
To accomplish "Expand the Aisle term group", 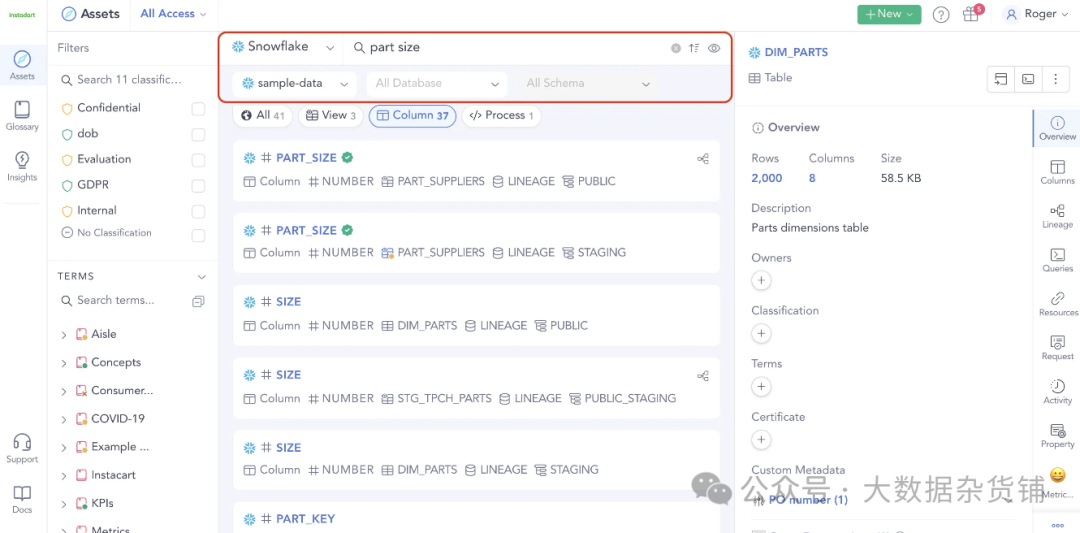I will pos(63,335).
